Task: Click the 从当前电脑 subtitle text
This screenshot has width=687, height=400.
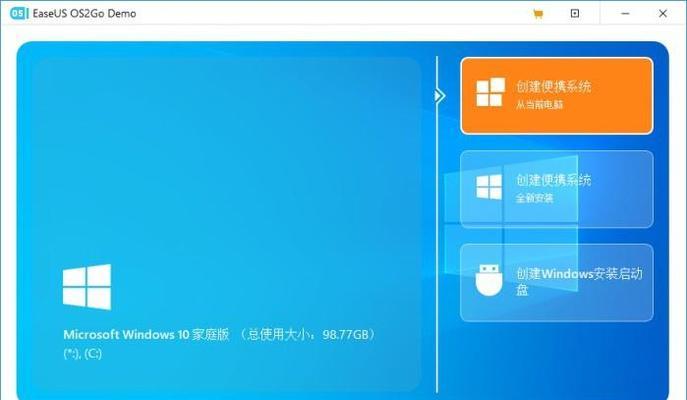Action: pos(539,105)
